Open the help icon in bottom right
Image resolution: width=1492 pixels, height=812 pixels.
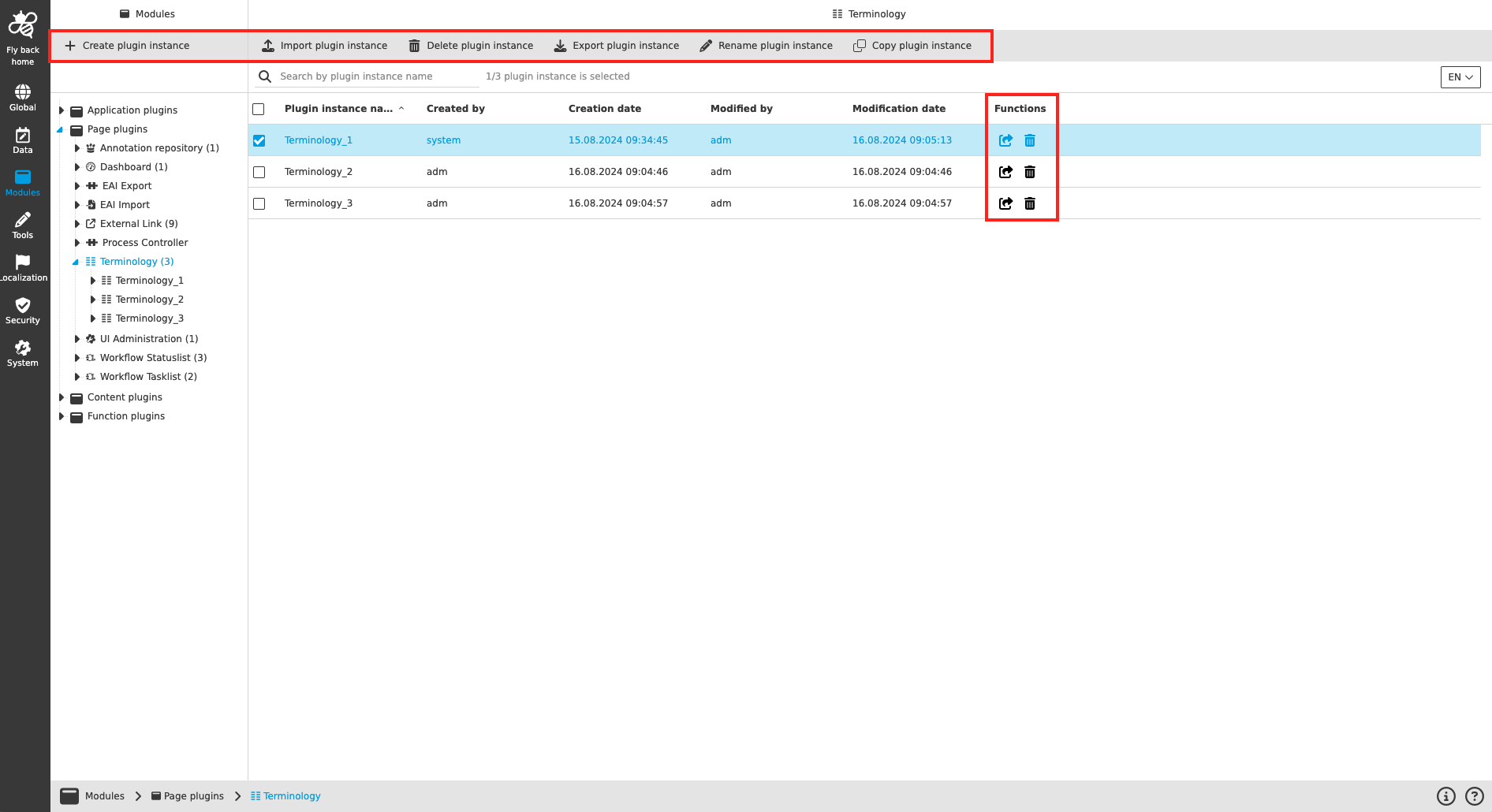click(x=1475, y=795)
